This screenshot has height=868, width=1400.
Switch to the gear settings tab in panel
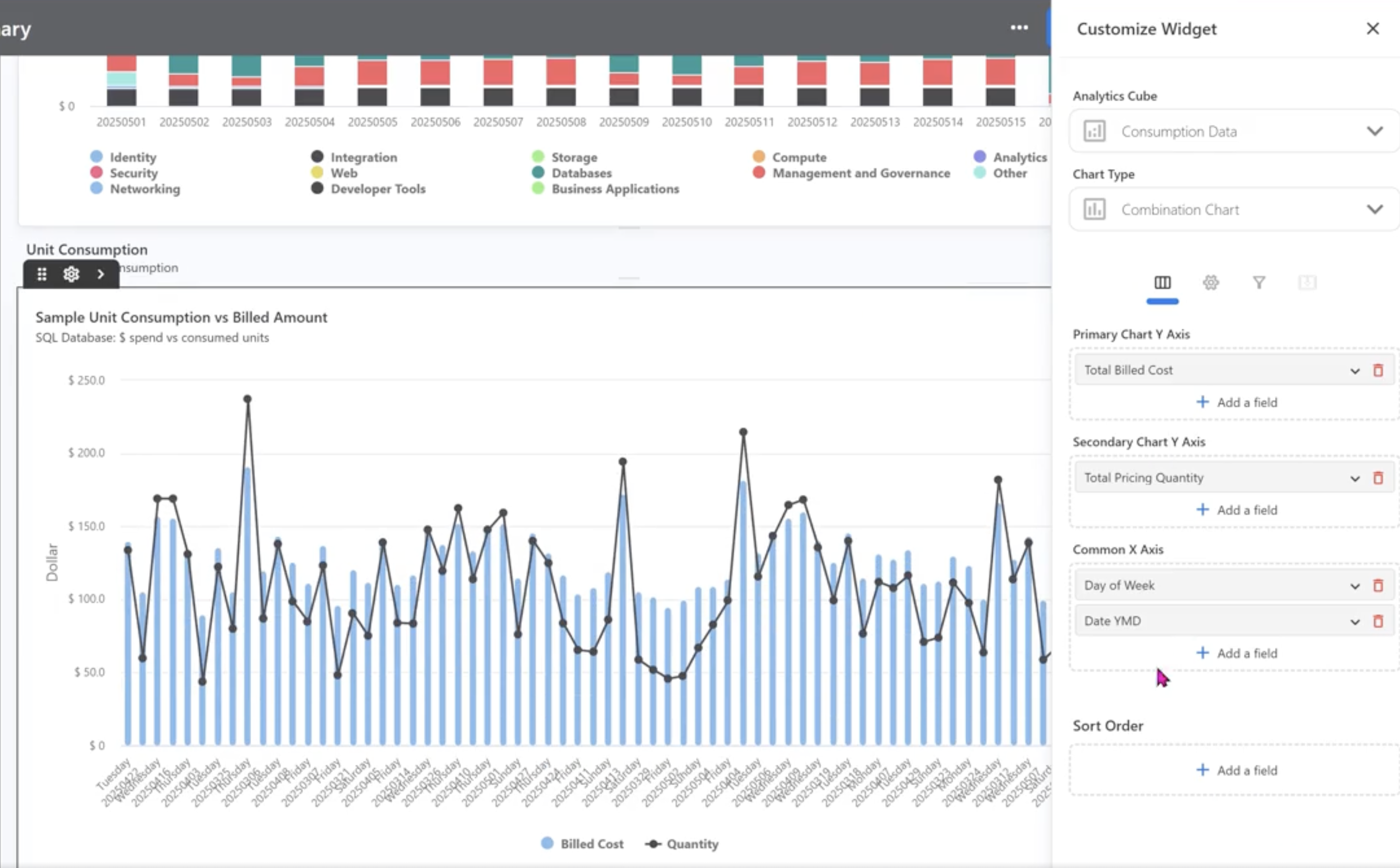click(1211, 282)
